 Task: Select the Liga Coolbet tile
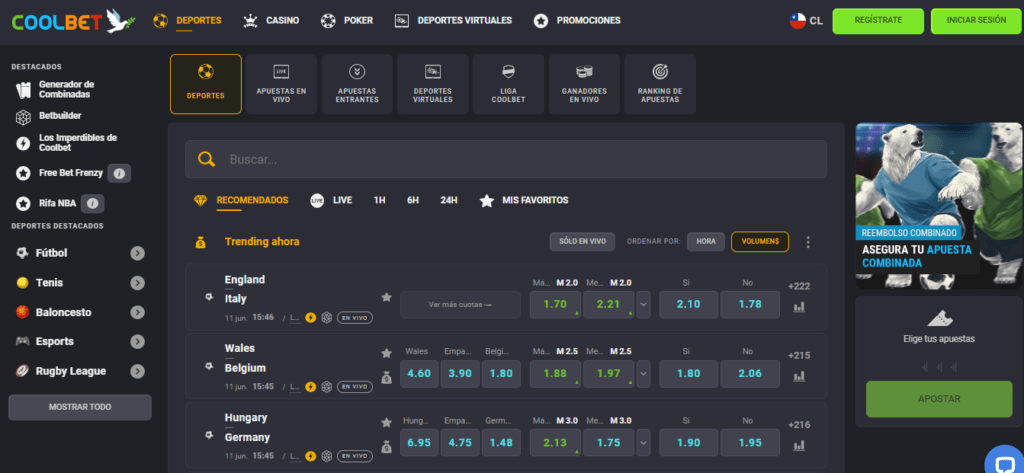tap(508, 84)
